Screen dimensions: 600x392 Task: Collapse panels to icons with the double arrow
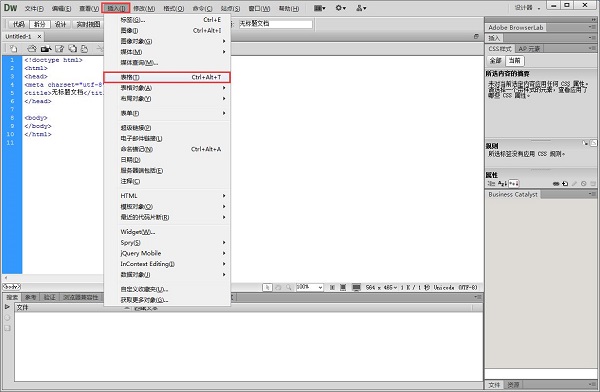click(x=593, y=20)
